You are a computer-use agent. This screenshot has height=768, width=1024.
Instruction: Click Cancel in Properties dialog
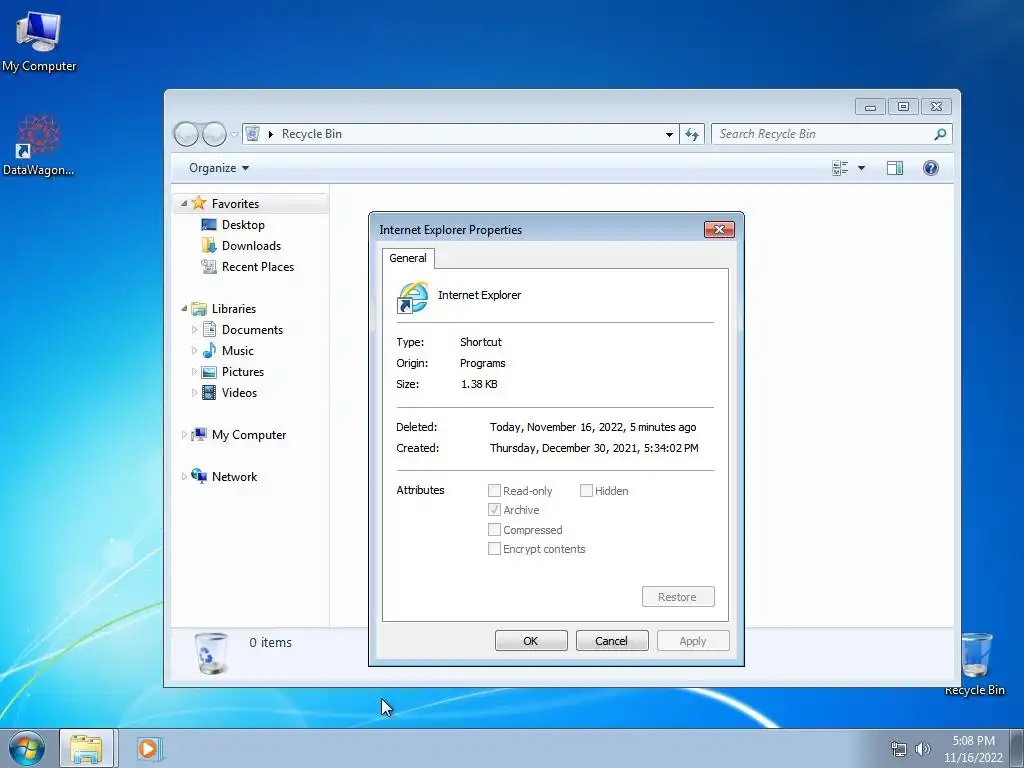tap(612, 641)
